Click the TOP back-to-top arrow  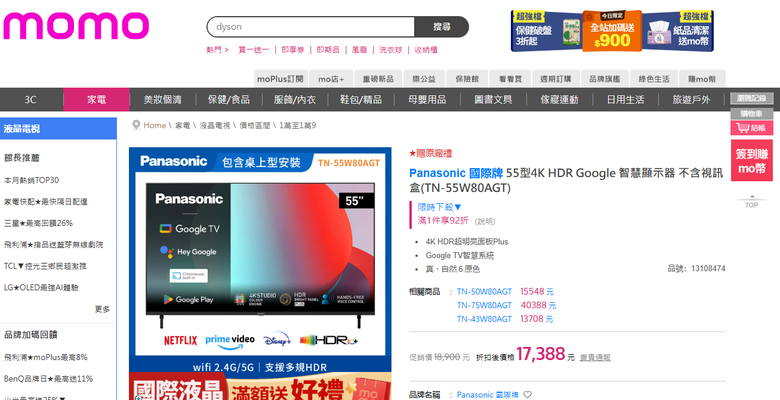pos(752,201)
